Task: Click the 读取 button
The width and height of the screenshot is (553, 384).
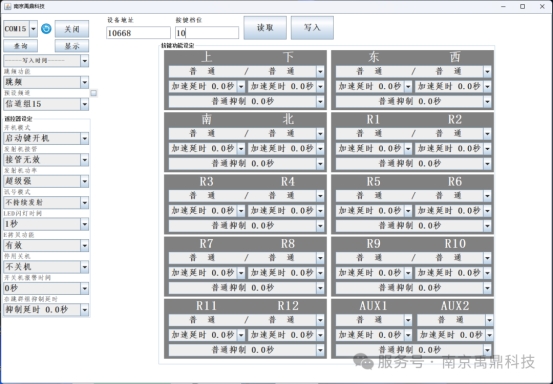Action: pos(265,28)
